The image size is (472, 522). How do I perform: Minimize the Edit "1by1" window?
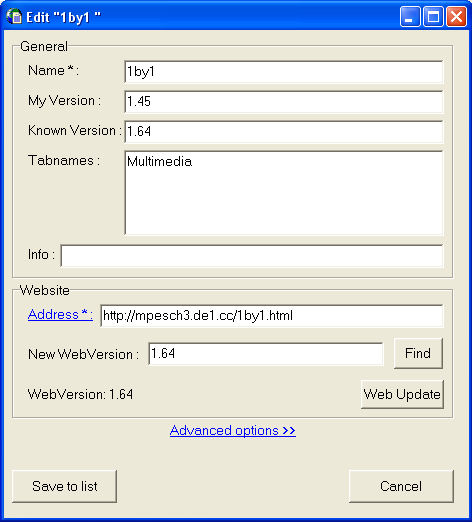tap(410, 16)
